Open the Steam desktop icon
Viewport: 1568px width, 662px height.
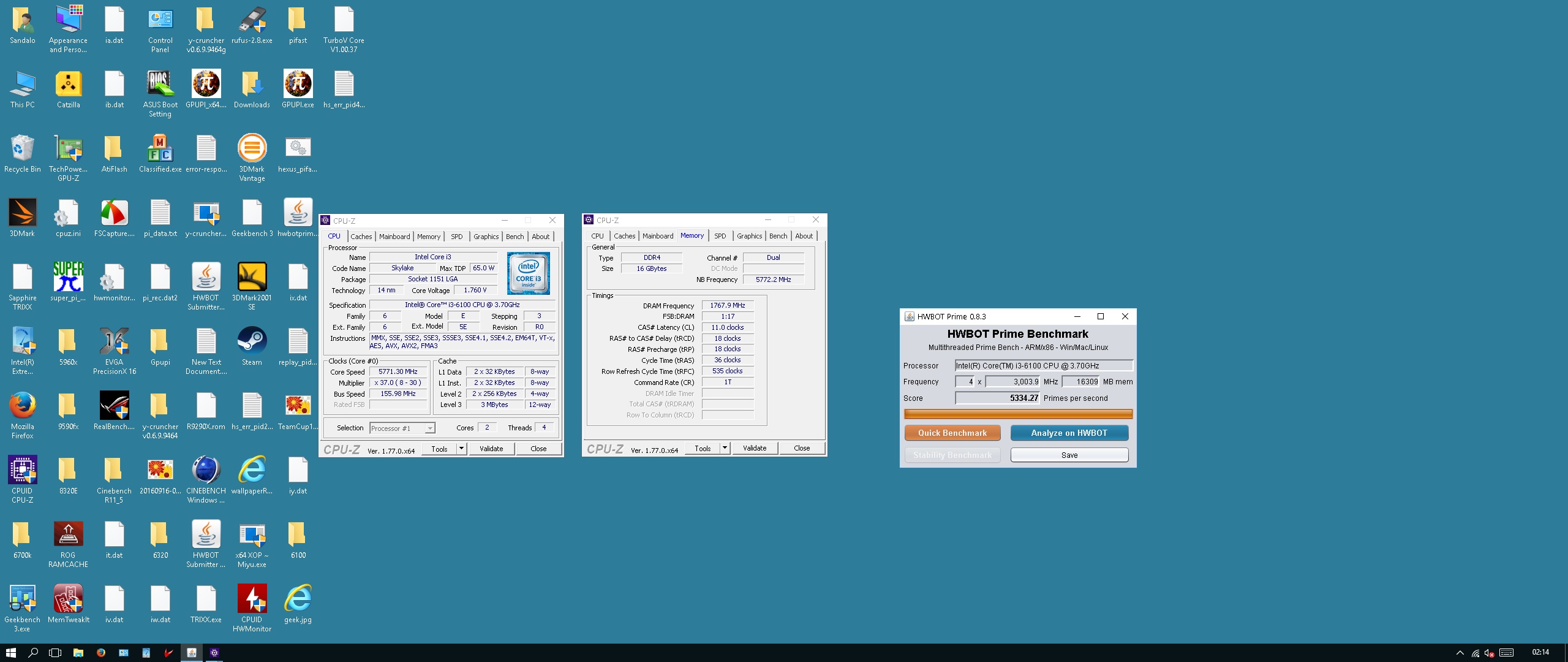coord(252,348)
